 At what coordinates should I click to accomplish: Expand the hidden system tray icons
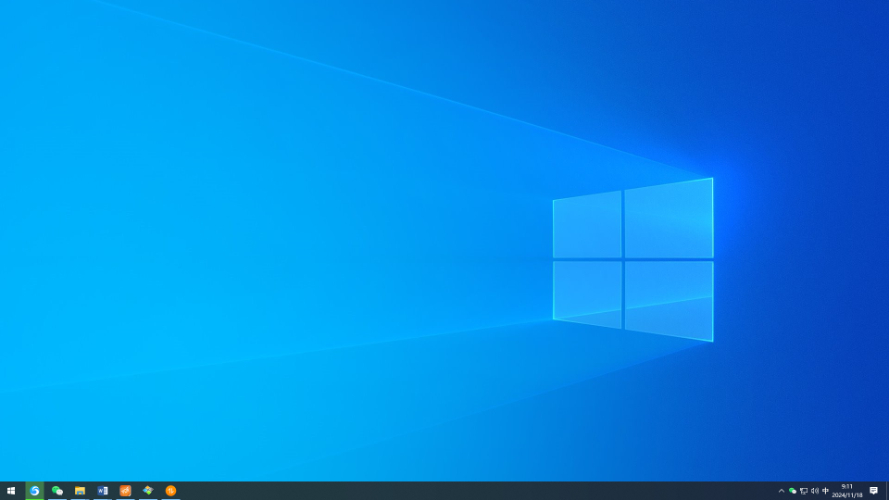tap(781, 491)
